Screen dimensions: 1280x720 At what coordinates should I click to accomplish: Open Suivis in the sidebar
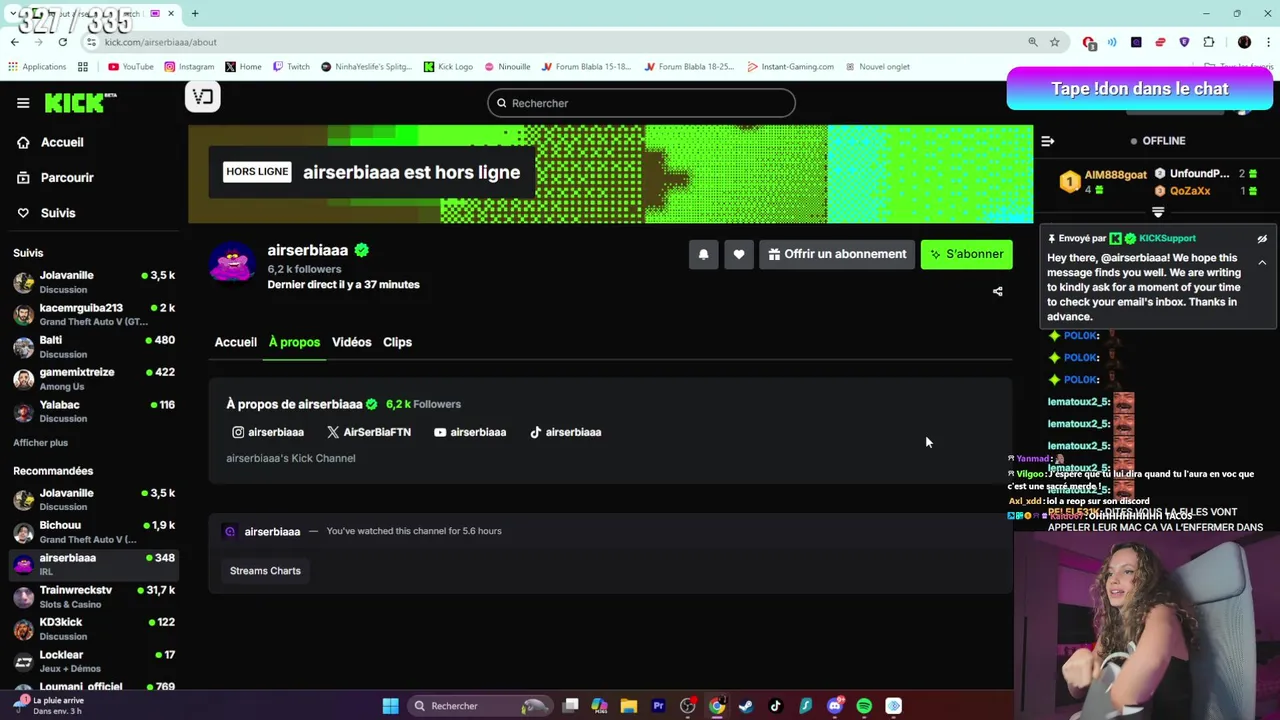point(46,213)
